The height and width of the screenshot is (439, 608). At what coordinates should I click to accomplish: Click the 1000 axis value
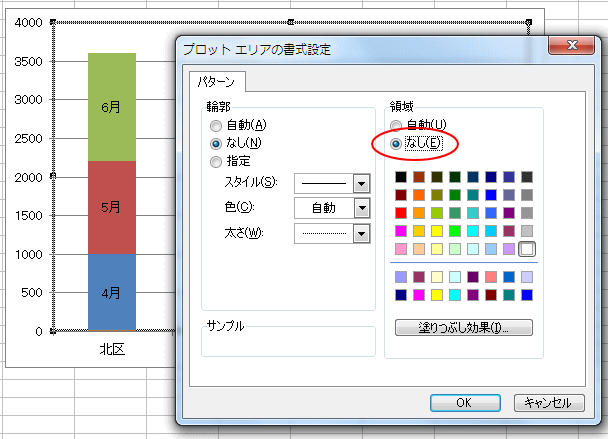click(28, 255)
